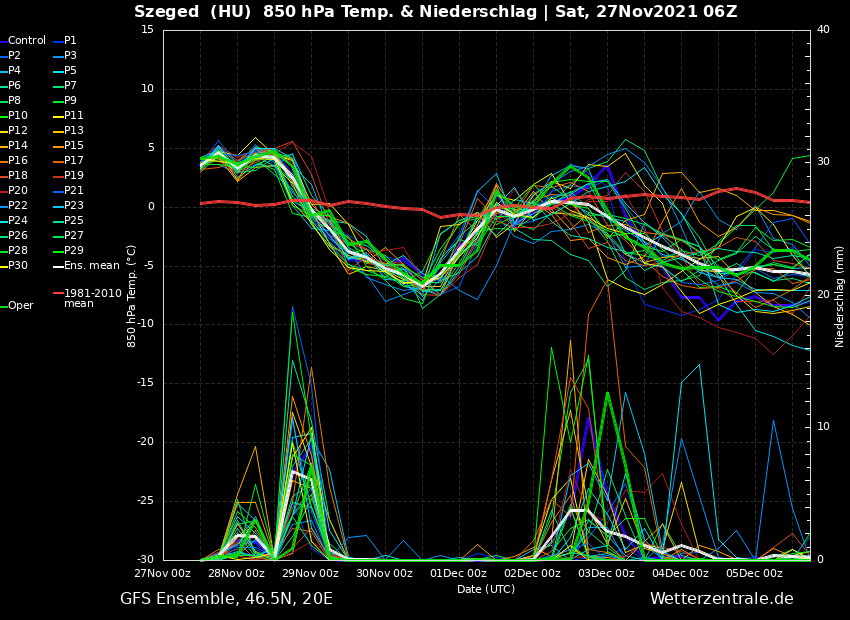Image resolution: width=850 pixels, height=620 pixels.
Task: Click the 40 tick on precipitation axis
Action: pyautogui.click(x=823, y=30)
